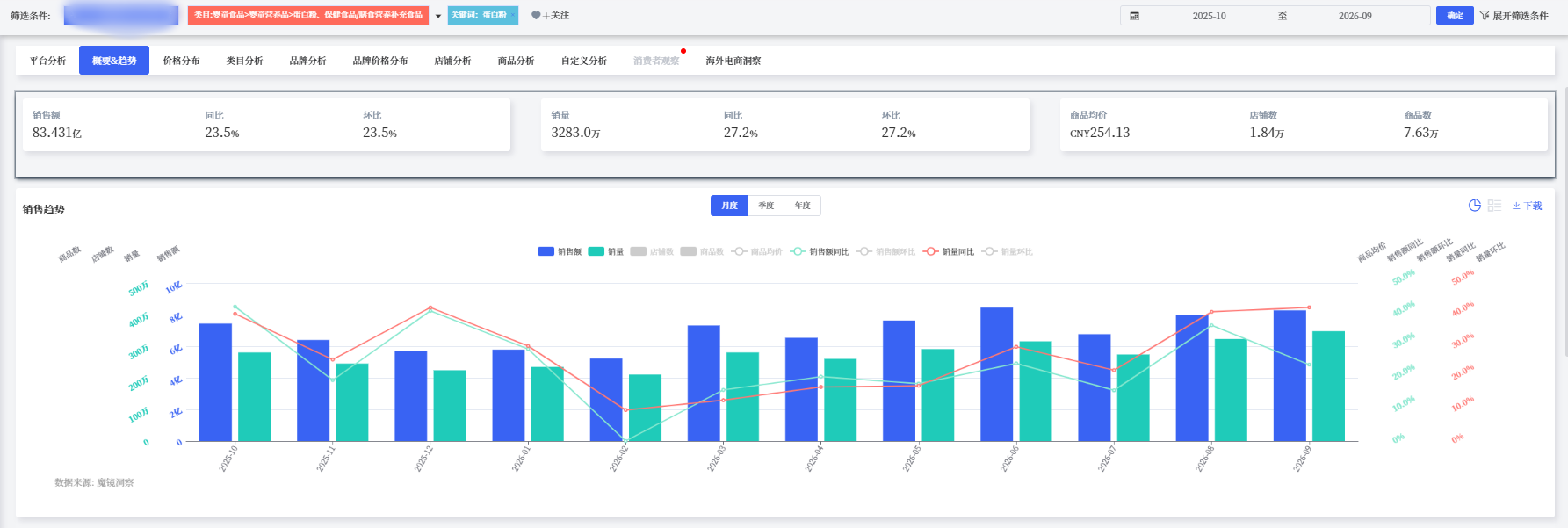Enable 商品均价 line in legend
1568x528 pixels.
tap(756, 251)
